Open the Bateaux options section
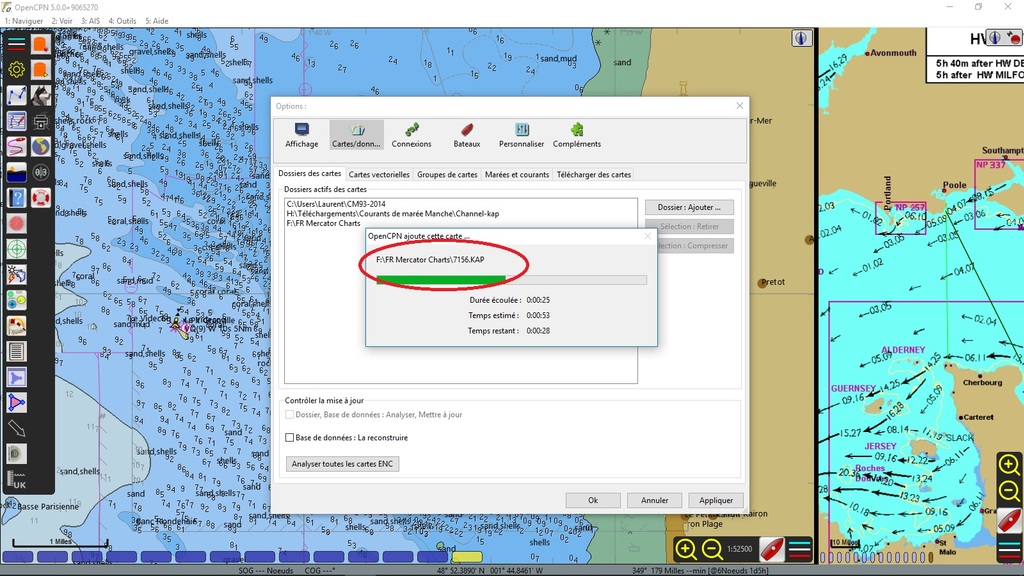Viewport: 1024px width, 576px height. [x=466, y=135]
